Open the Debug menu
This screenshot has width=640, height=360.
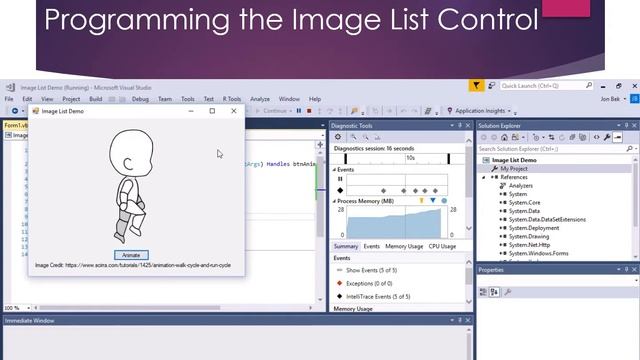(140, 99)
